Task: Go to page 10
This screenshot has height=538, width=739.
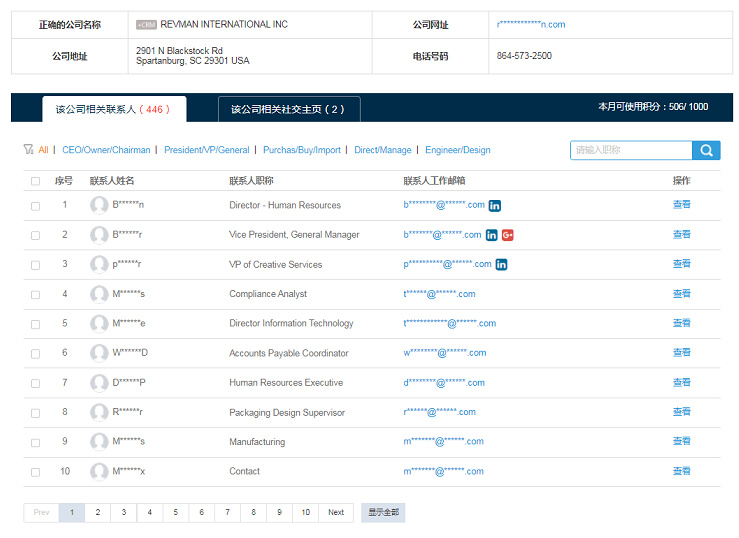Action: click(305, 513)
